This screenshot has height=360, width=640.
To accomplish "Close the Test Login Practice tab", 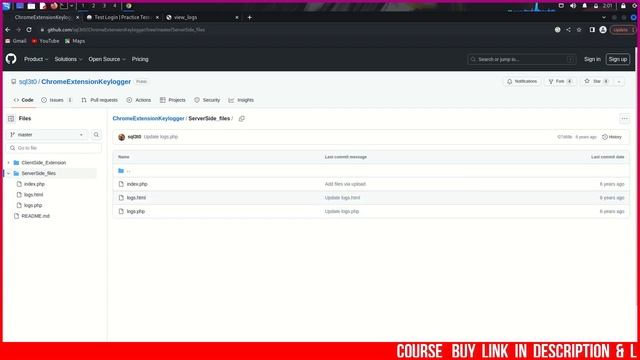I will click(157, 18).
